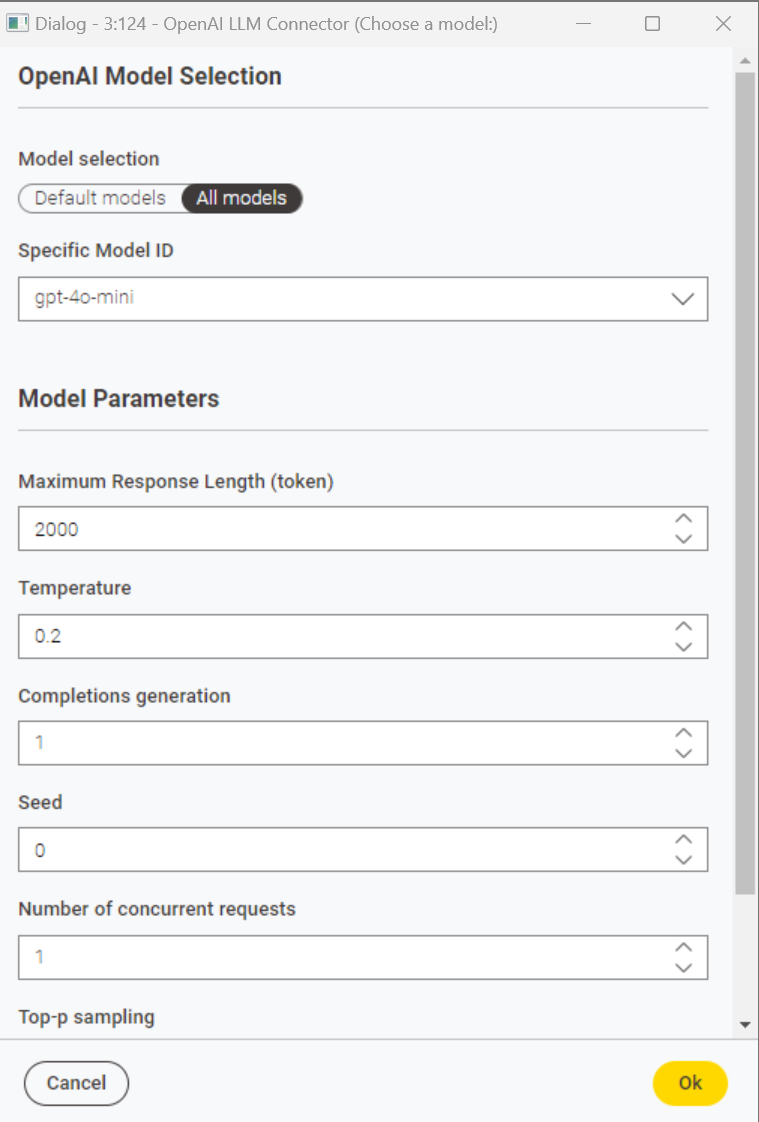Viewport: 759px width, 1122px height.
Task: Open the Specific Model ID dropdown
Action: click(x=363, y=299)
